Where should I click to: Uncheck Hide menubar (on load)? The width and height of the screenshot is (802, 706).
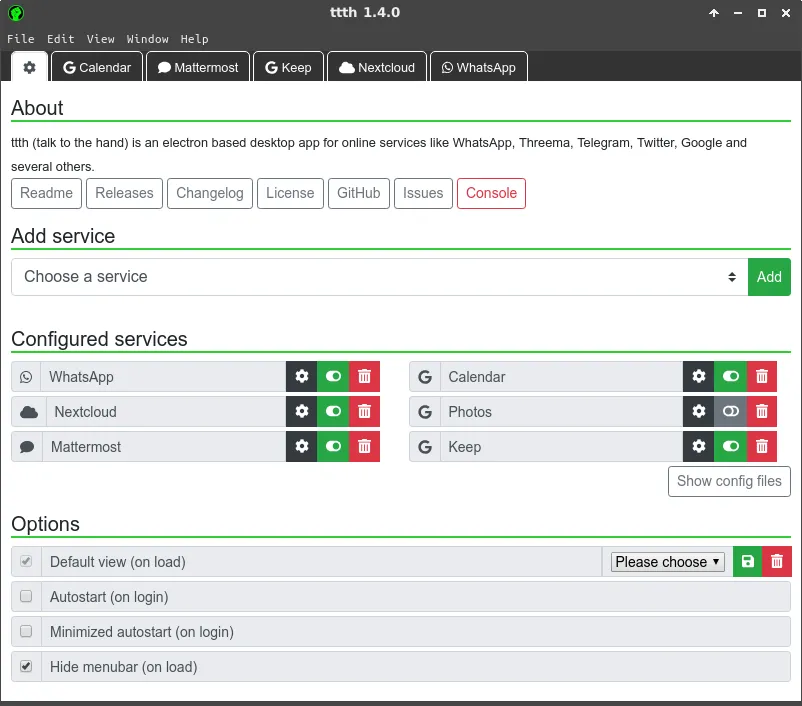[26, 666]
